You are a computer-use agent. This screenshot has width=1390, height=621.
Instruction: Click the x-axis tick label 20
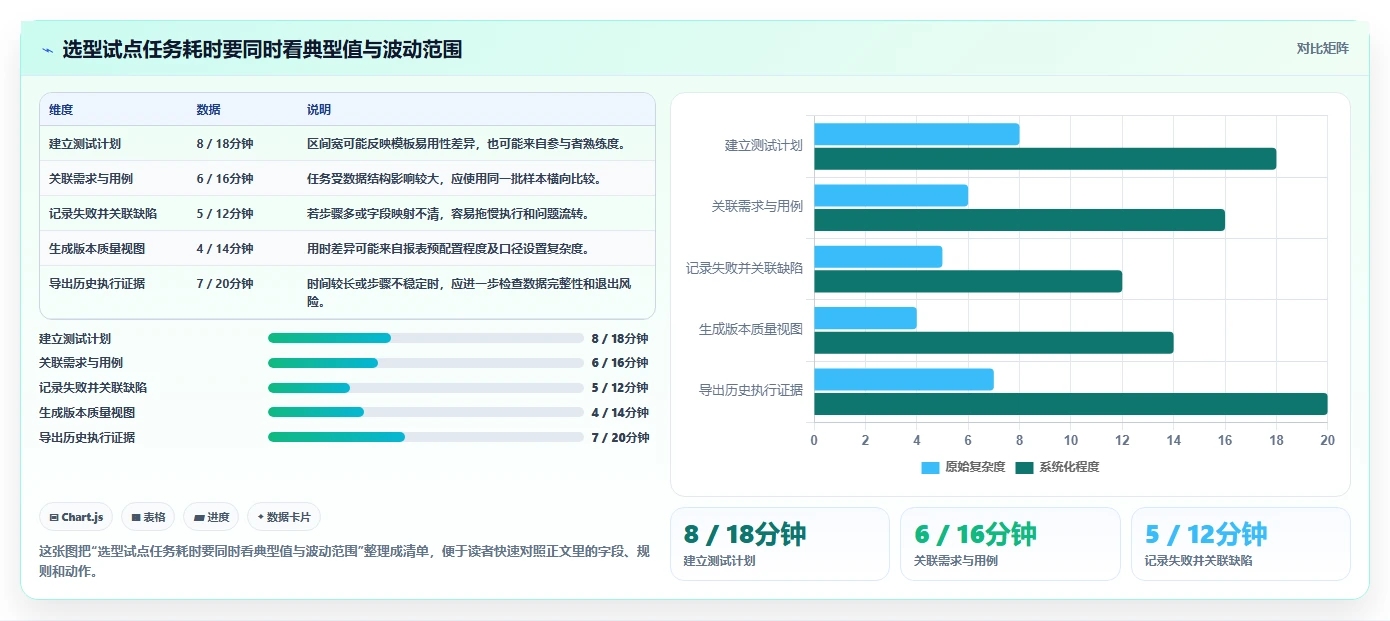point(1327,440)
